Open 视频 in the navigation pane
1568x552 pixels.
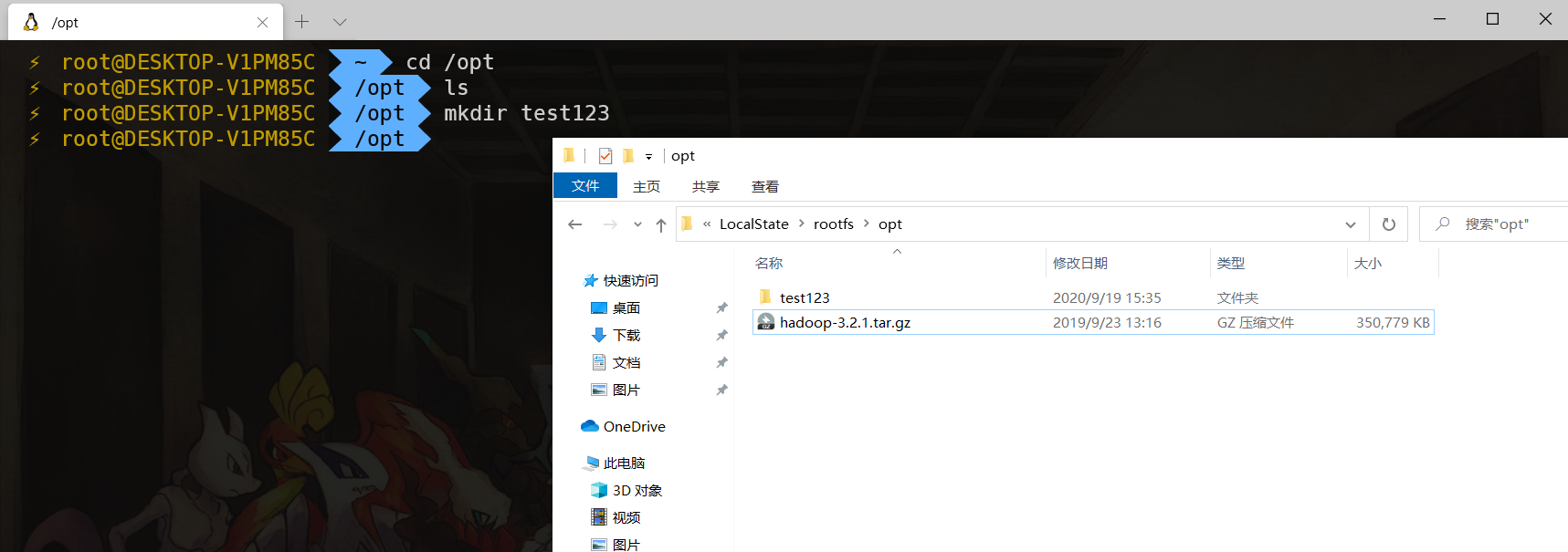coord(626,517)
